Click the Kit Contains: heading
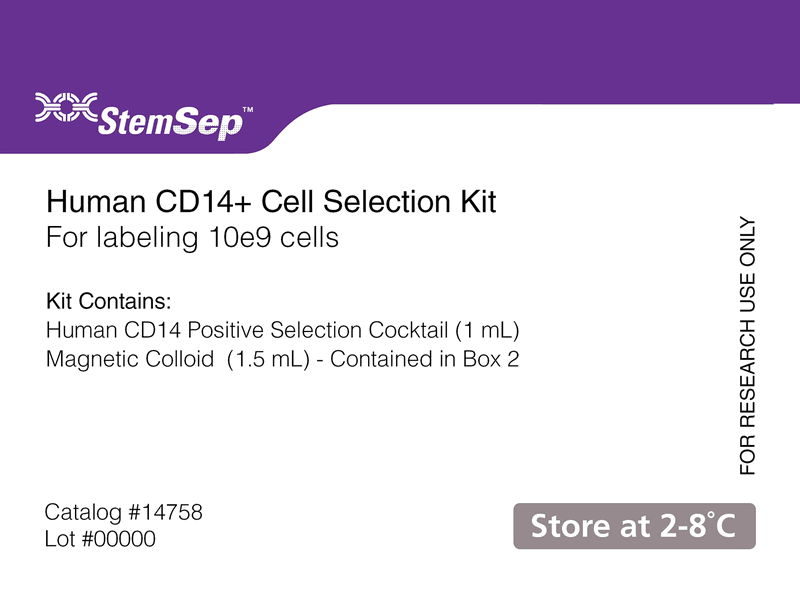800x615 pixels. (x=109, y=301)
